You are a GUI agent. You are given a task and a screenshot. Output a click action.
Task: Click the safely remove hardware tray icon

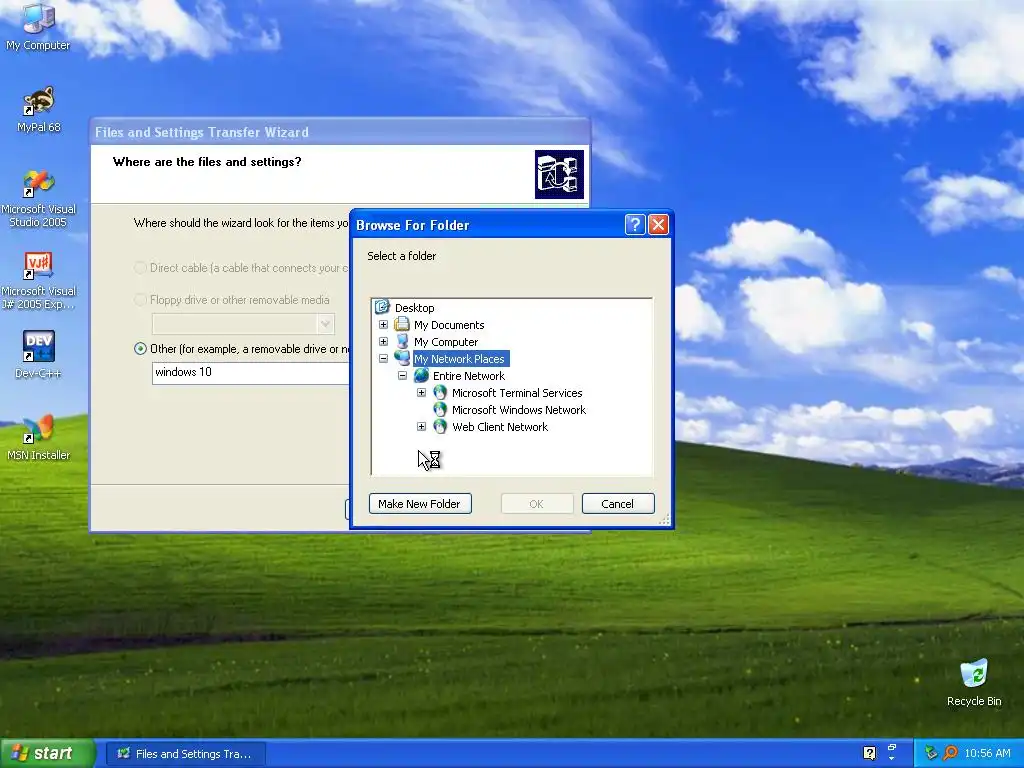tap(931, 753)
